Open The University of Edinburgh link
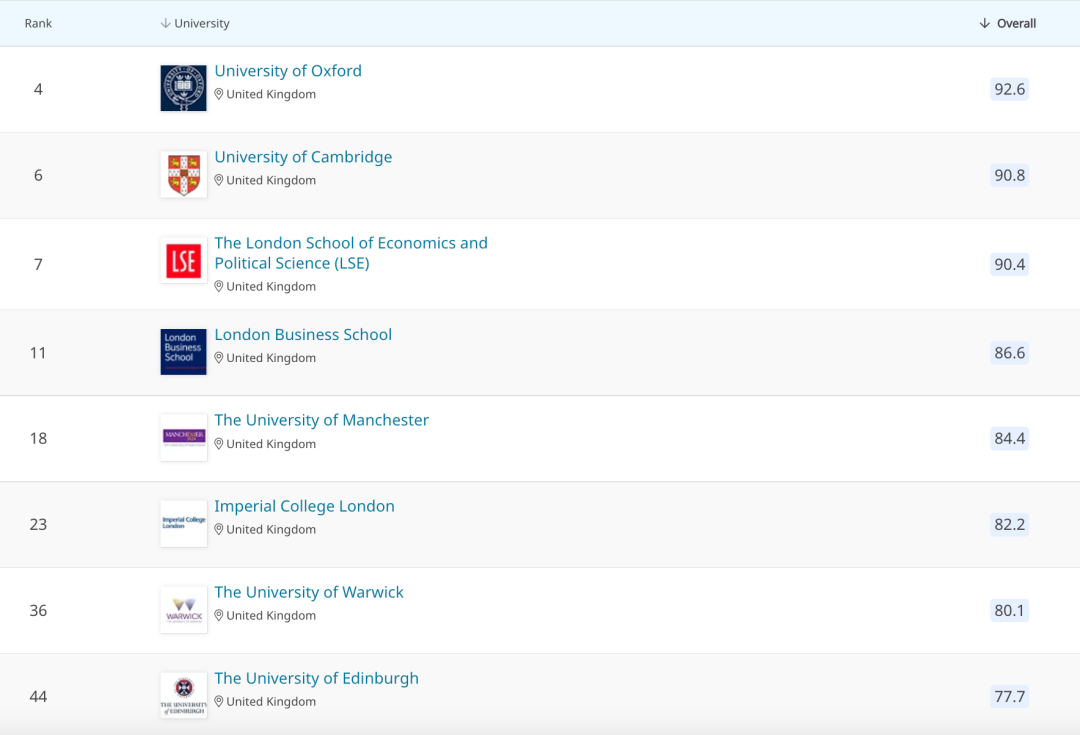 tap(316, 679)
